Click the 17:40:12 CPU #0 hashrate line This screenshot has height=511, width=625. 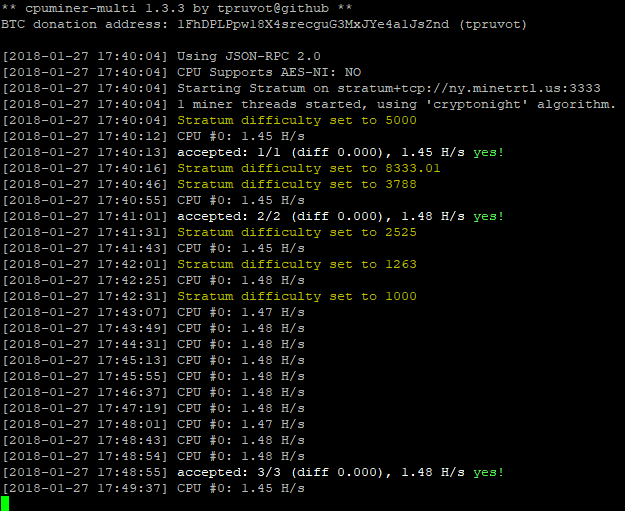point(153,136)
